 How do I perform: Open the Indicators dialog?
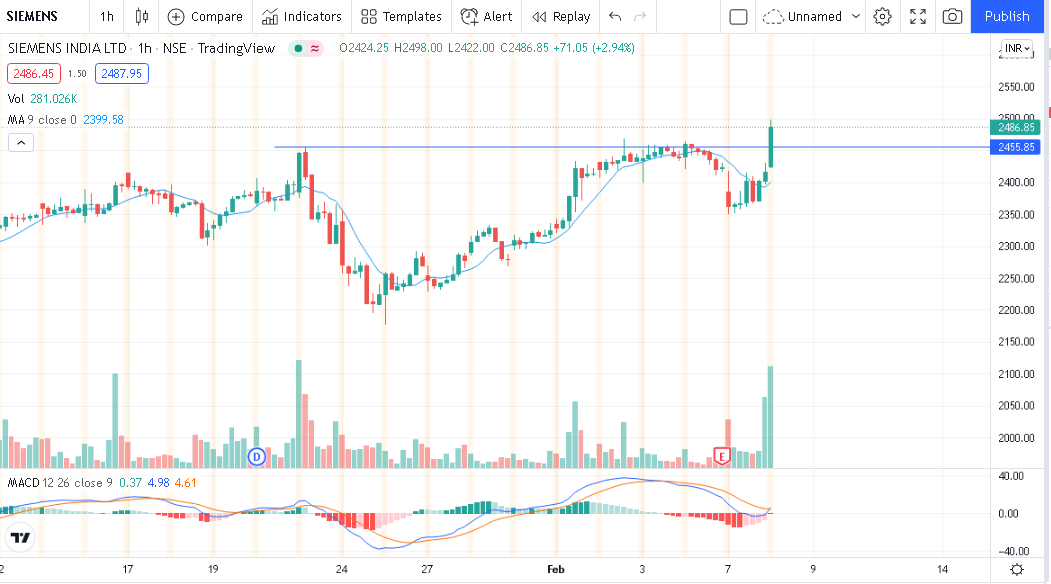pos(302,16)
